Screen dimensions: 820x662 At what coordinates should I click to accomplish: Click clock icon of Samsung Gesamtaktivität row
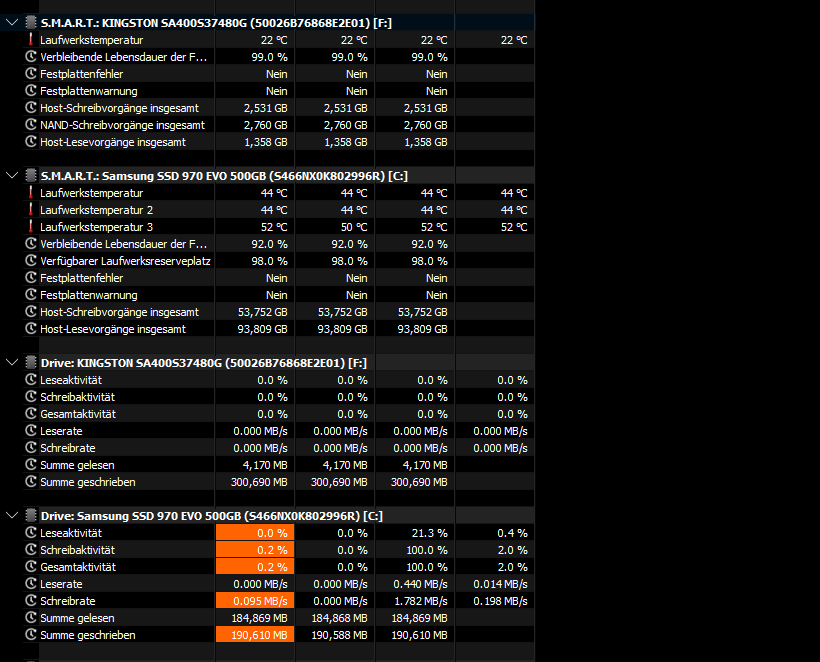(x=31, y=566)
